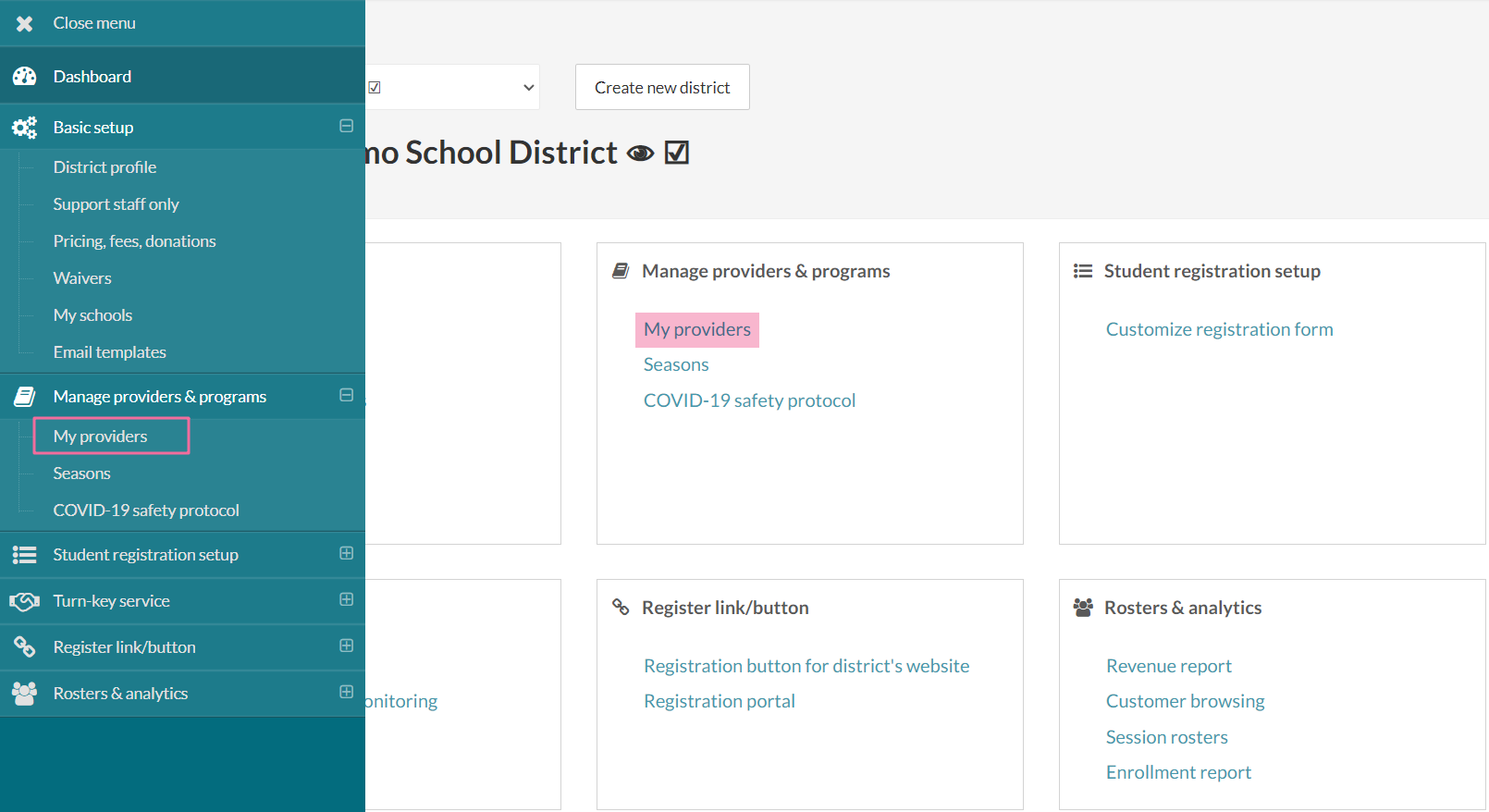Expand the Student registration setup section
This screenshot has width=1489, height=812.
click(346, 553)
